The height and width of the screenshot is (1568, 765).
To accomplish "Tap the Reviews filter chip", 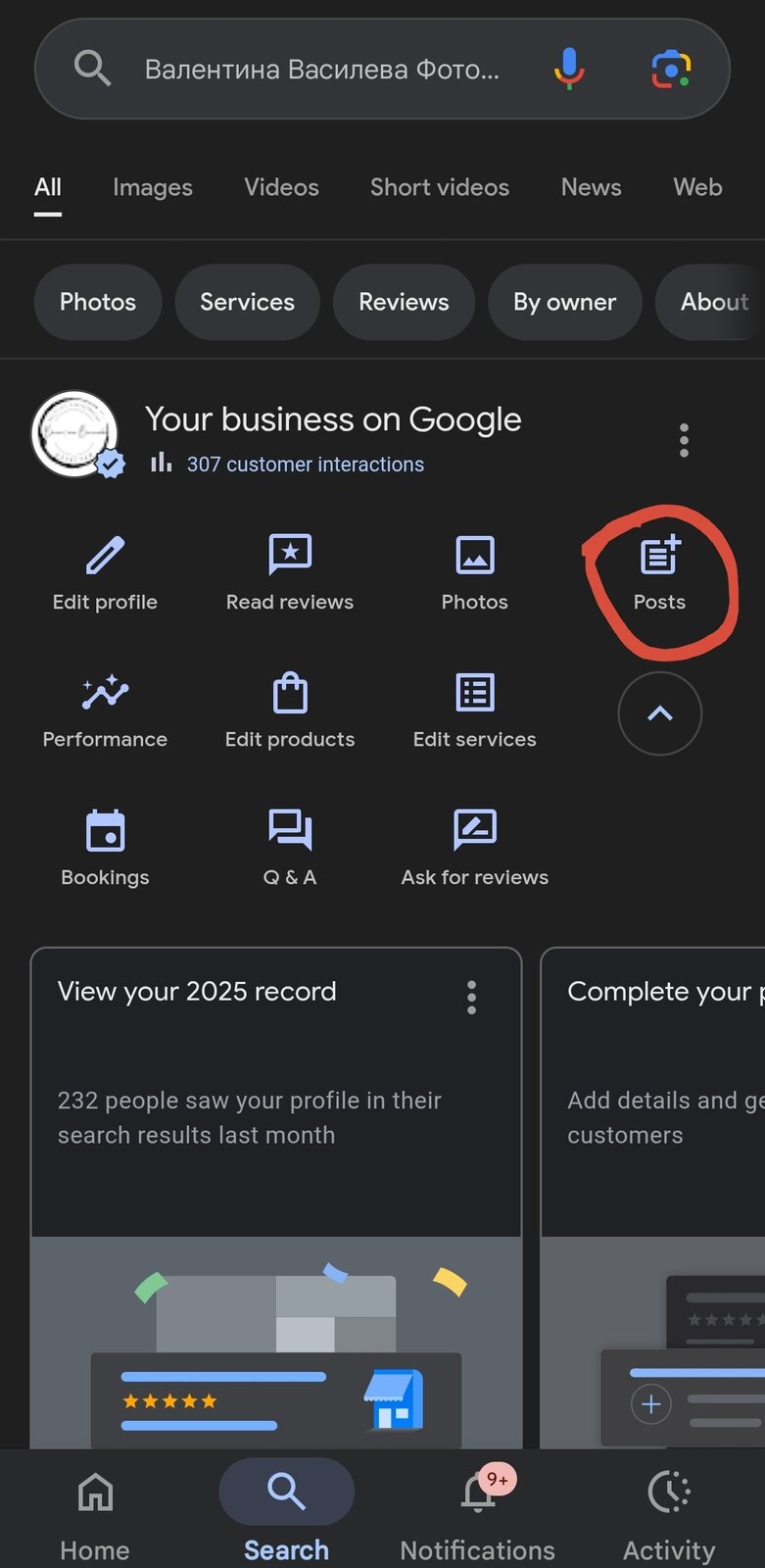I will tap(404, 302).
